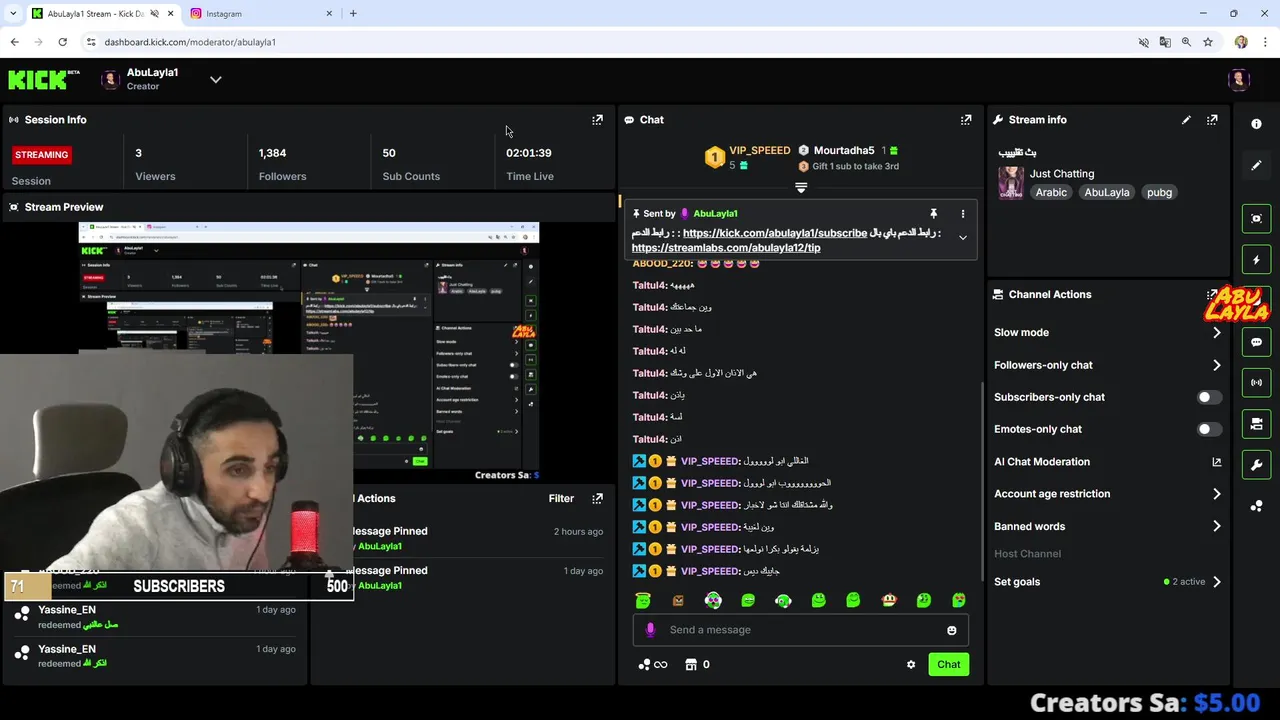Click Mourtadha5 in the leaderboard
Viewport: 1280px width, 720px height.
click(844, 151)
